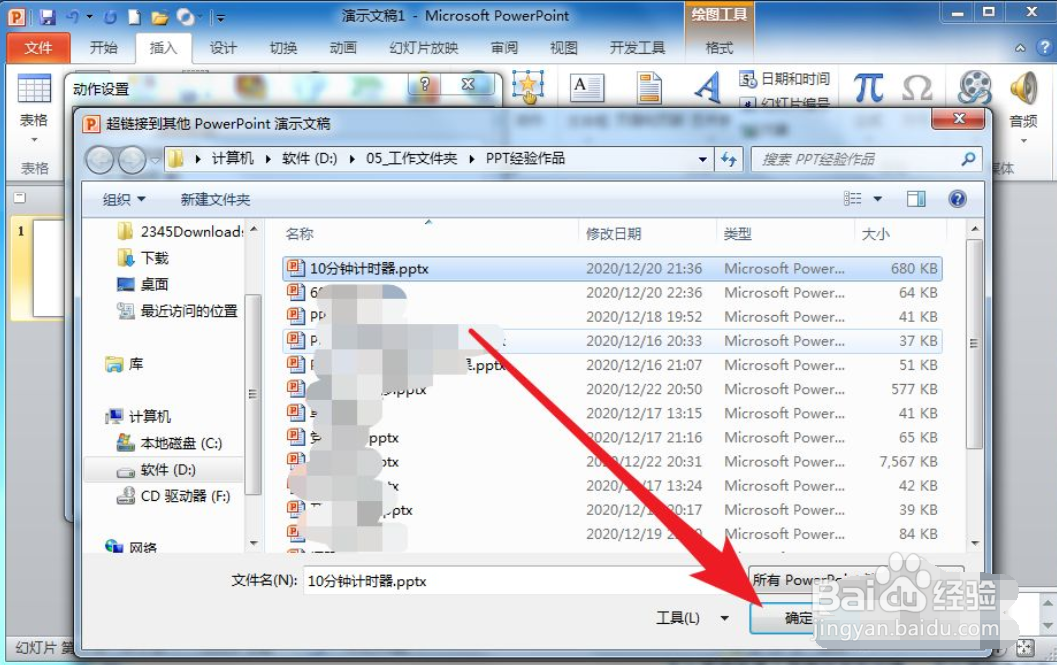Click the action star icon in ribbon
The width and height of the screenshot is (1057, 665).
[528, 88]
